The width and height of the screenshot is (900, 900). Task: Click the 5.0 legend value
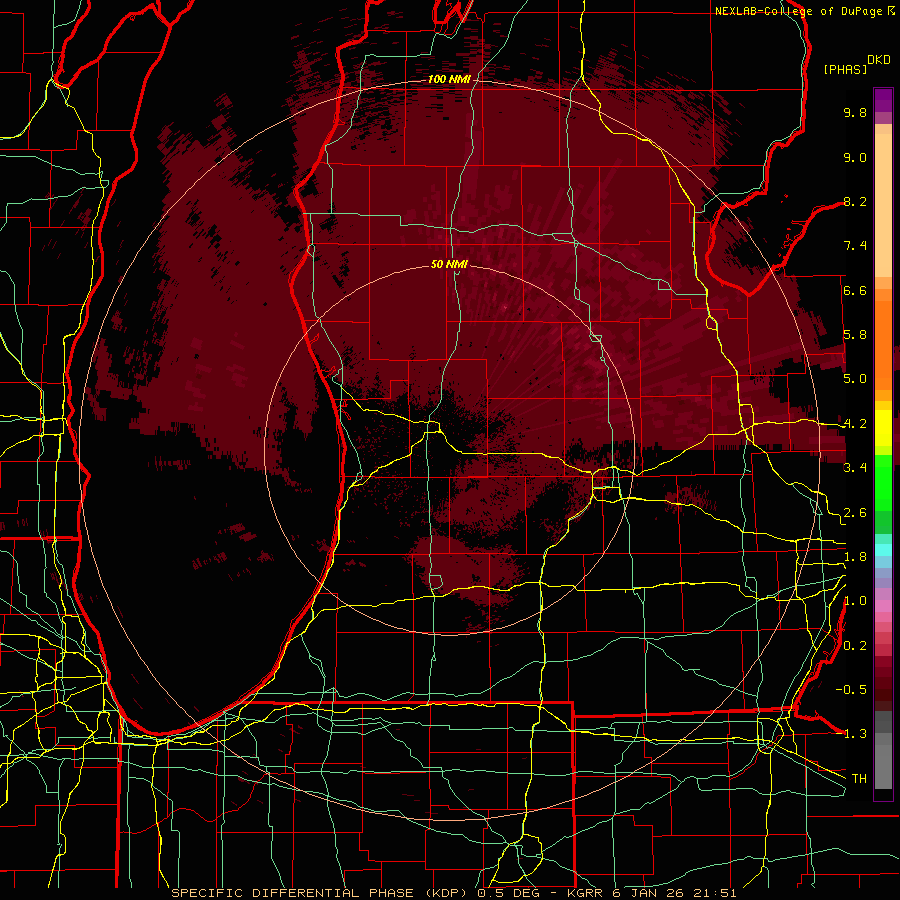pyautogui.click(x=855, y=379)
